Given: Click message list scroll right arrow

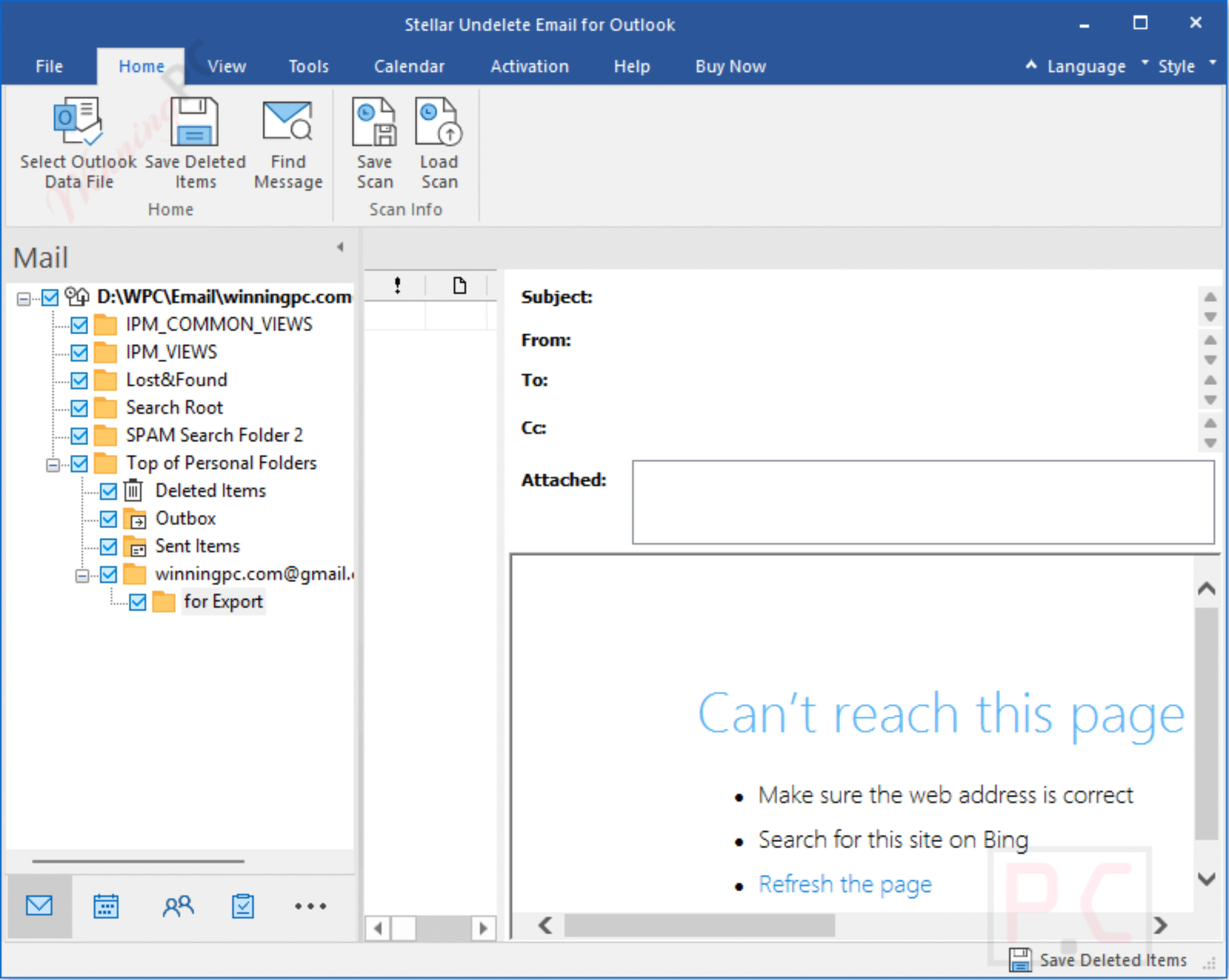Looking at the screenshot, I should [483, 928].
